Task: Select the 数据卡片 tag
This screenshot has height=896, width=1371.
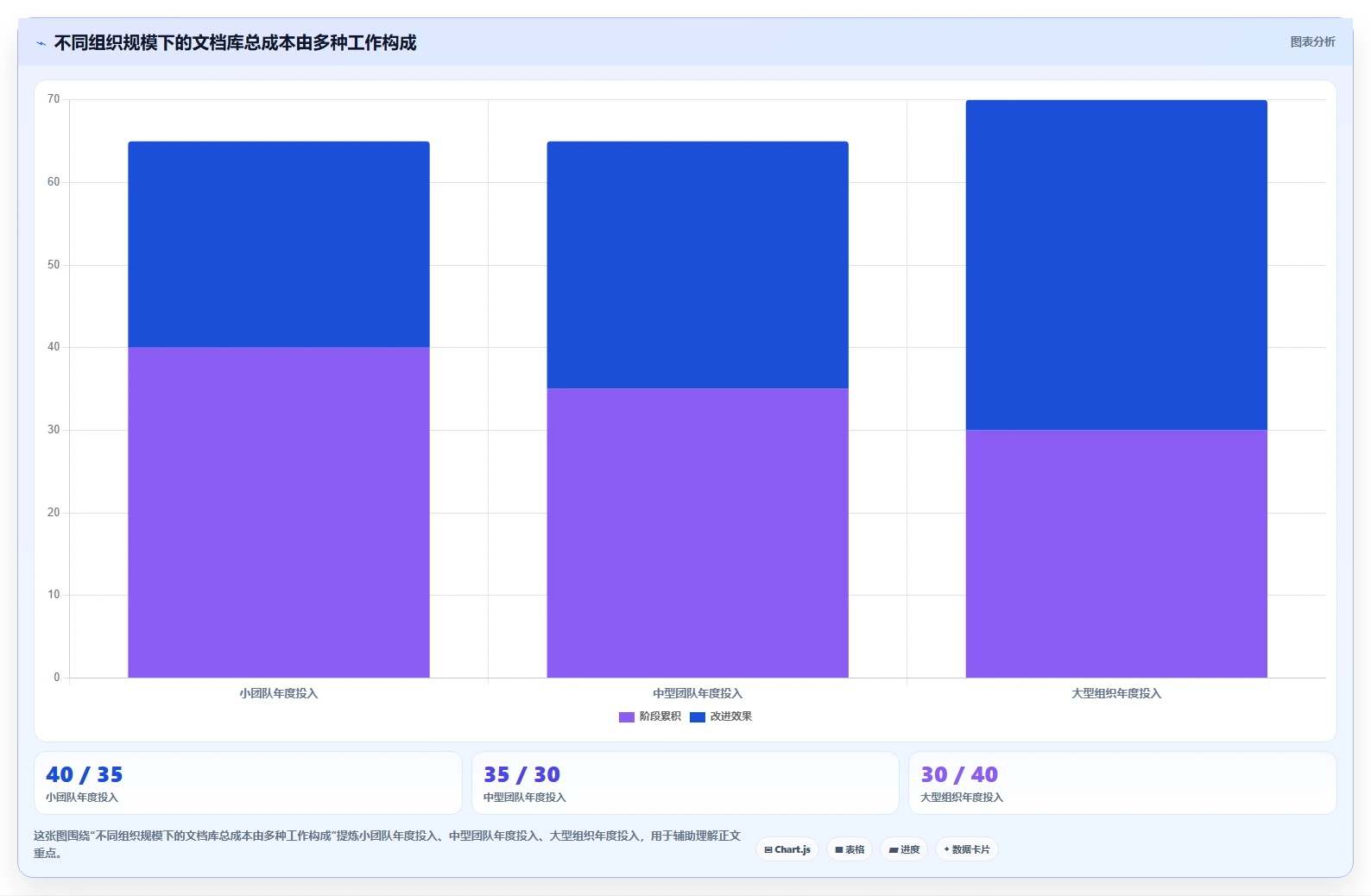Action: coord(967,849)
